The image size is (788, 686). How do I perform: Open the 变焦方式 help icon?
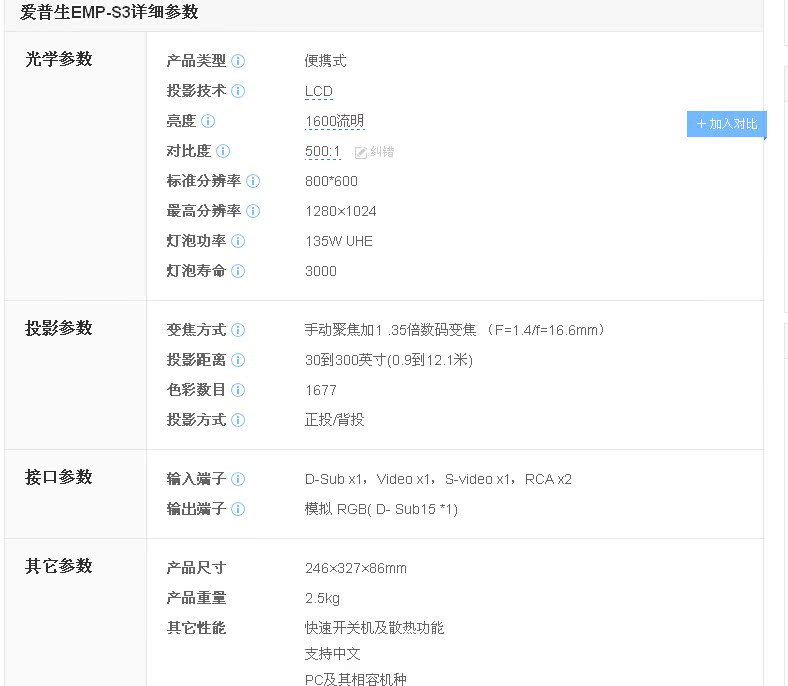coord(238,330)
